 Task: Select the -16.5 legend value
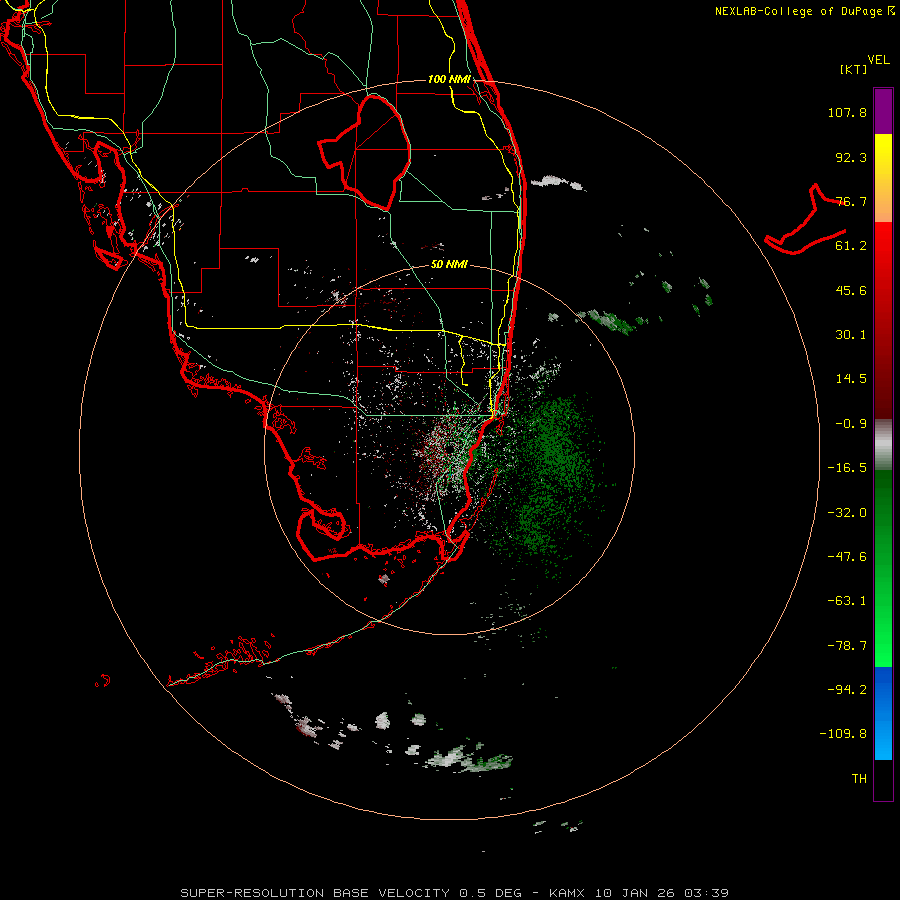[x=847, y=468]
